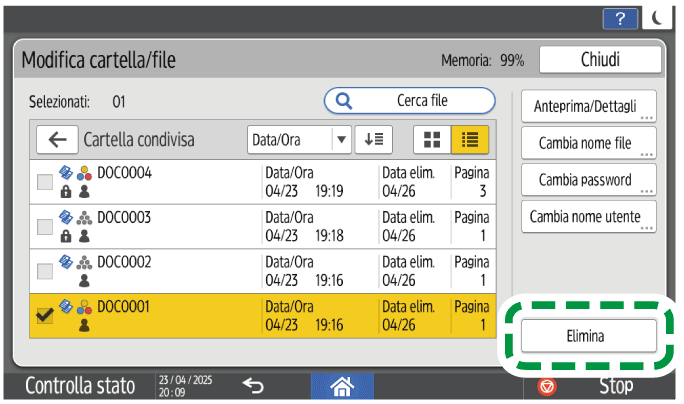Click the user icon on DOC0002
The width and height of the screenshot is (684, 404).
point(84,281)
